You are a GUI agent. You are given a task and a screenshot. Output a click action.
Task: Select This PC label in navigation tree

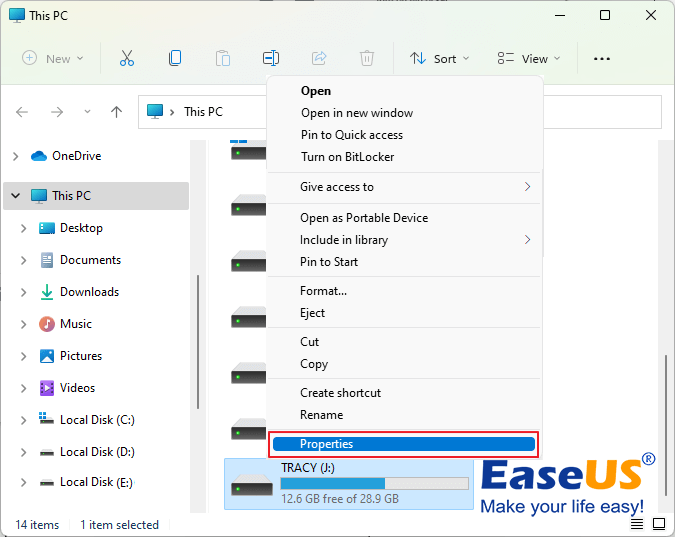pos(71,196)
